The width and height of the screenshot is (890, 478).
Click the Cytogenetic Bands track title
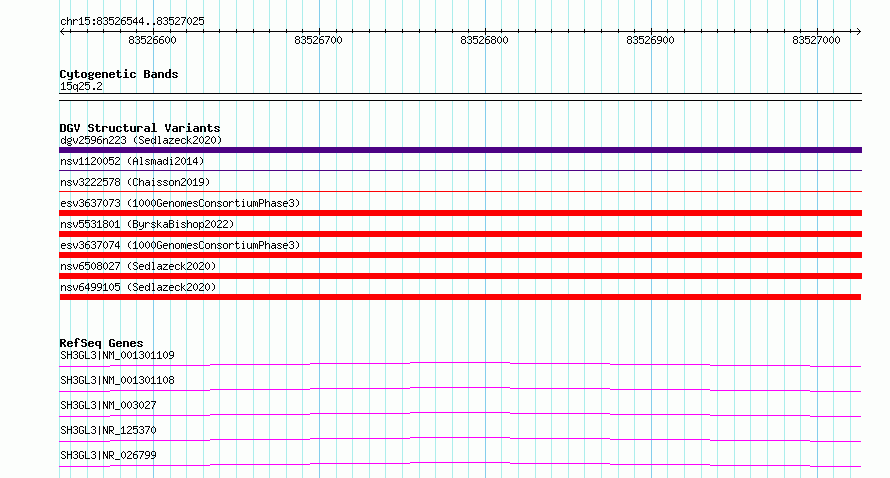point(119,74)
